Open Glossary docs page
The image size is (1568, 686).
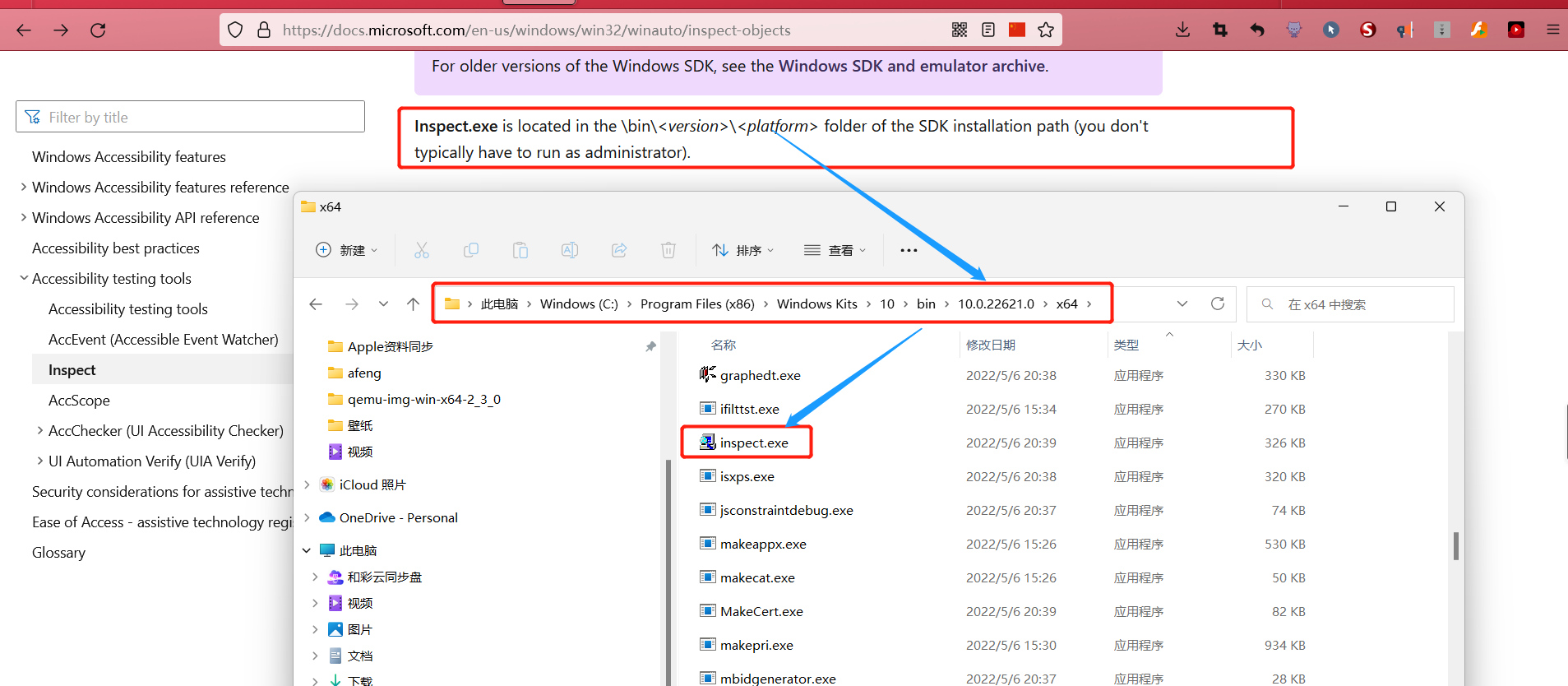58,552
